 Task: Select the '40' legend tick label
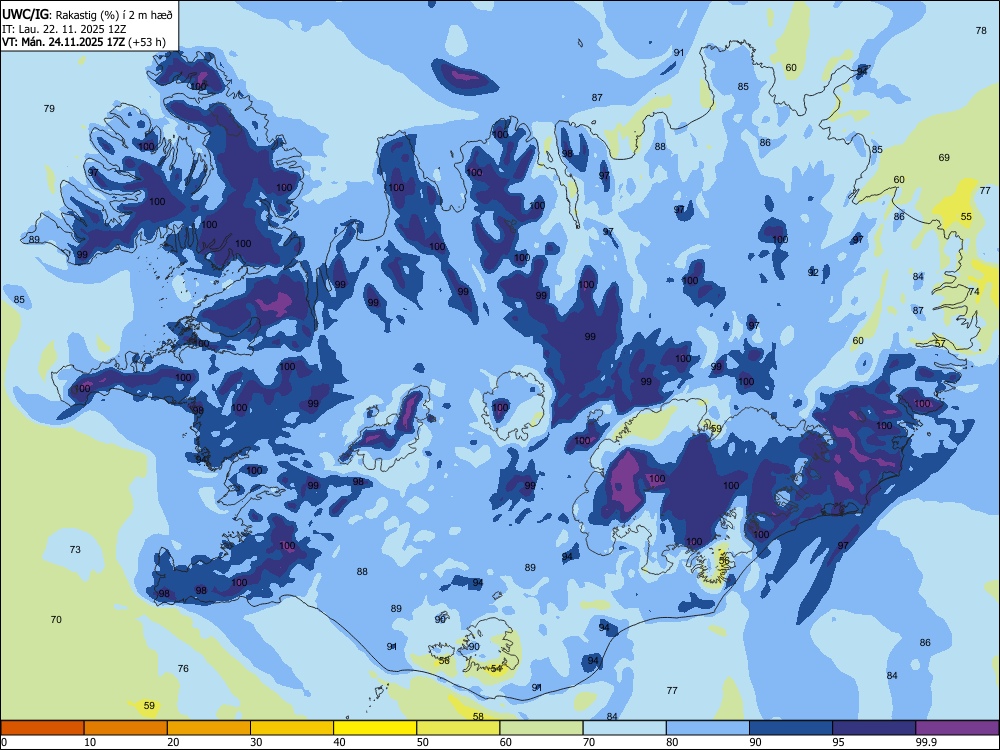point(339,742)
